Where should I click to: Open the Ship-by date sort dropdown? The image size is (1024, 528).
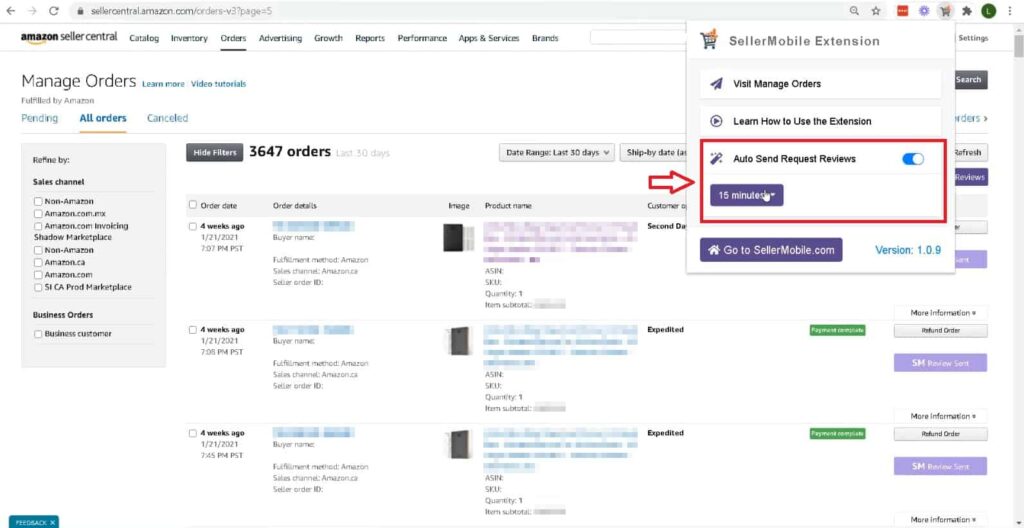click(653, 152)
